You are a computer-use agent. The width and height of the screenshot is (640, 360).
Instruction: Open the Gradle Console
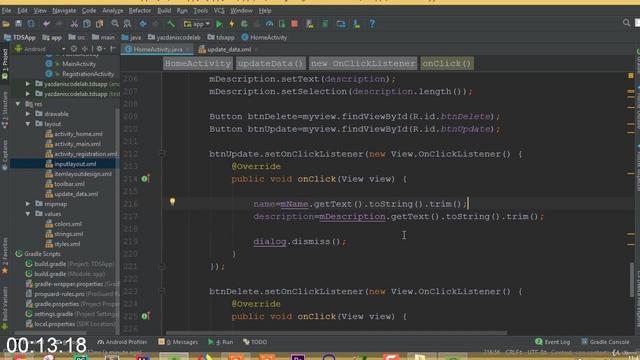(605, 342)
